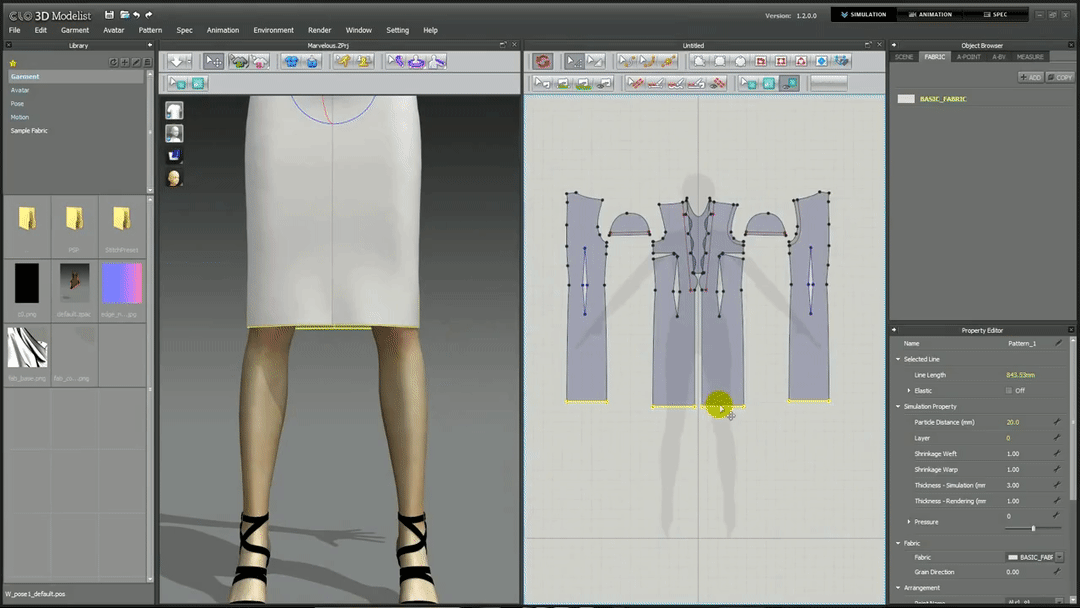Expand the Pressure property row
The height and width of the screenshot is (608, 1080).
[908, 522]
